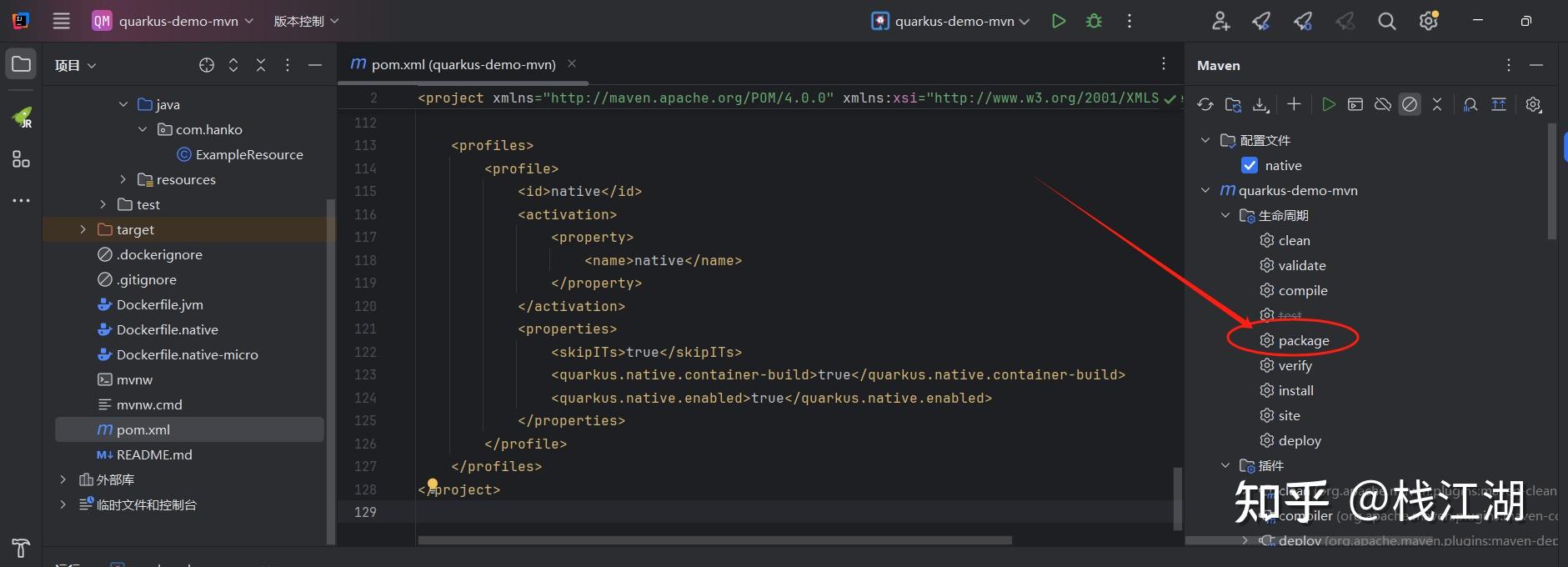The image size is (1568, 567).
Task: Toggle the Skip Tests mode button
Action: coord(1410,104)
